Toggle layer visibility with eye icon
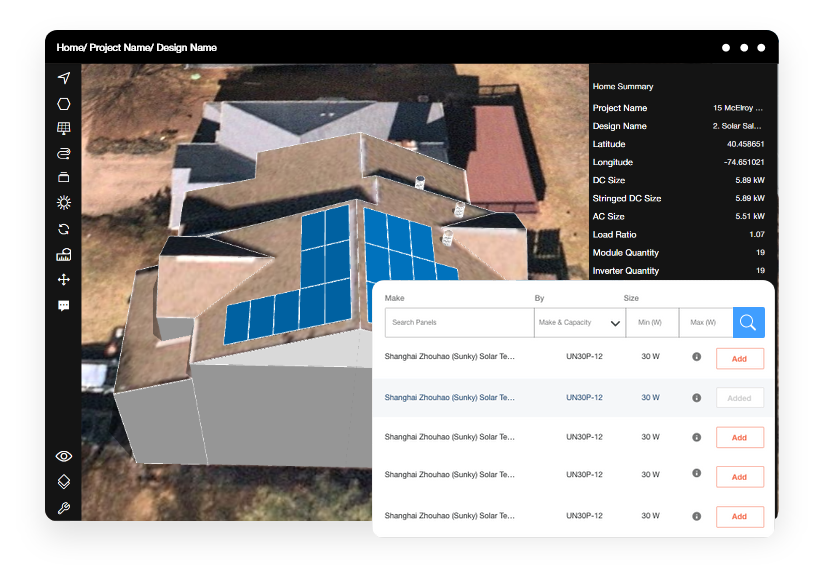 click(x=64, y=455)
